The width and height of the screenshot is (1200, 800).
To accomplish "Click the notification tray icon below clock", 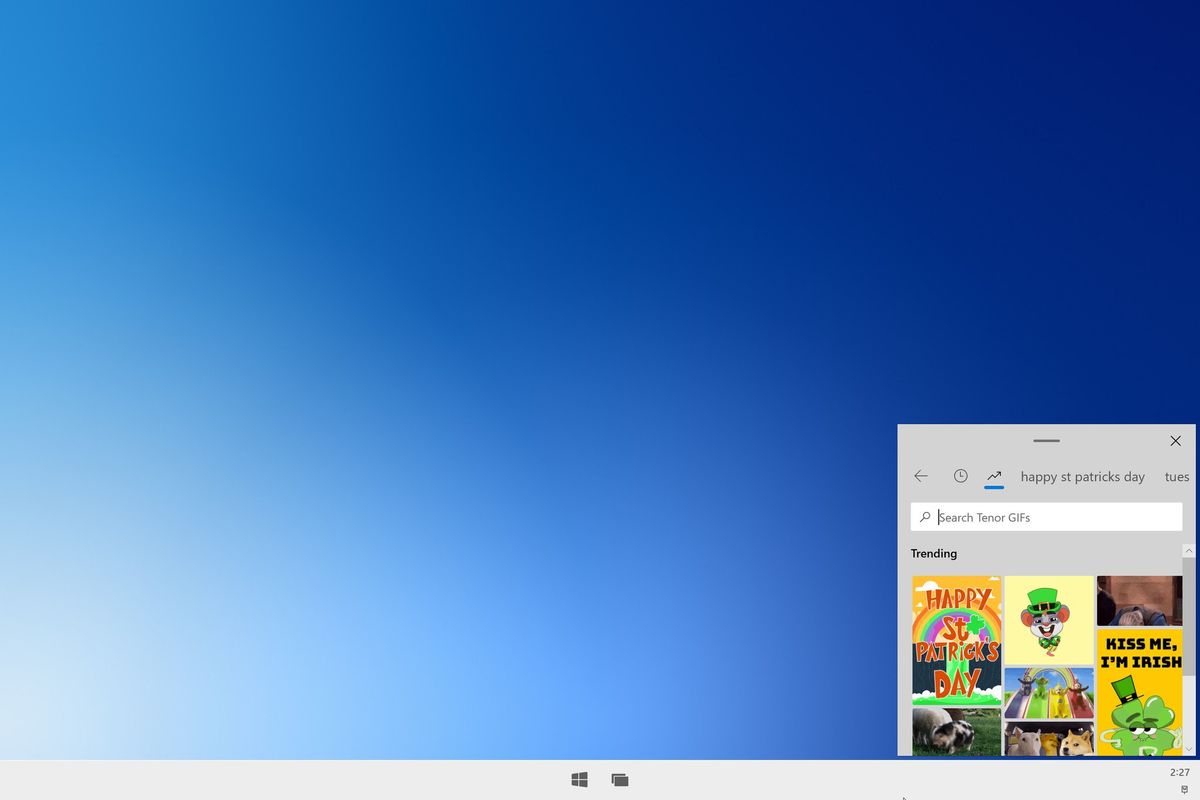I will coord(1184,789).
